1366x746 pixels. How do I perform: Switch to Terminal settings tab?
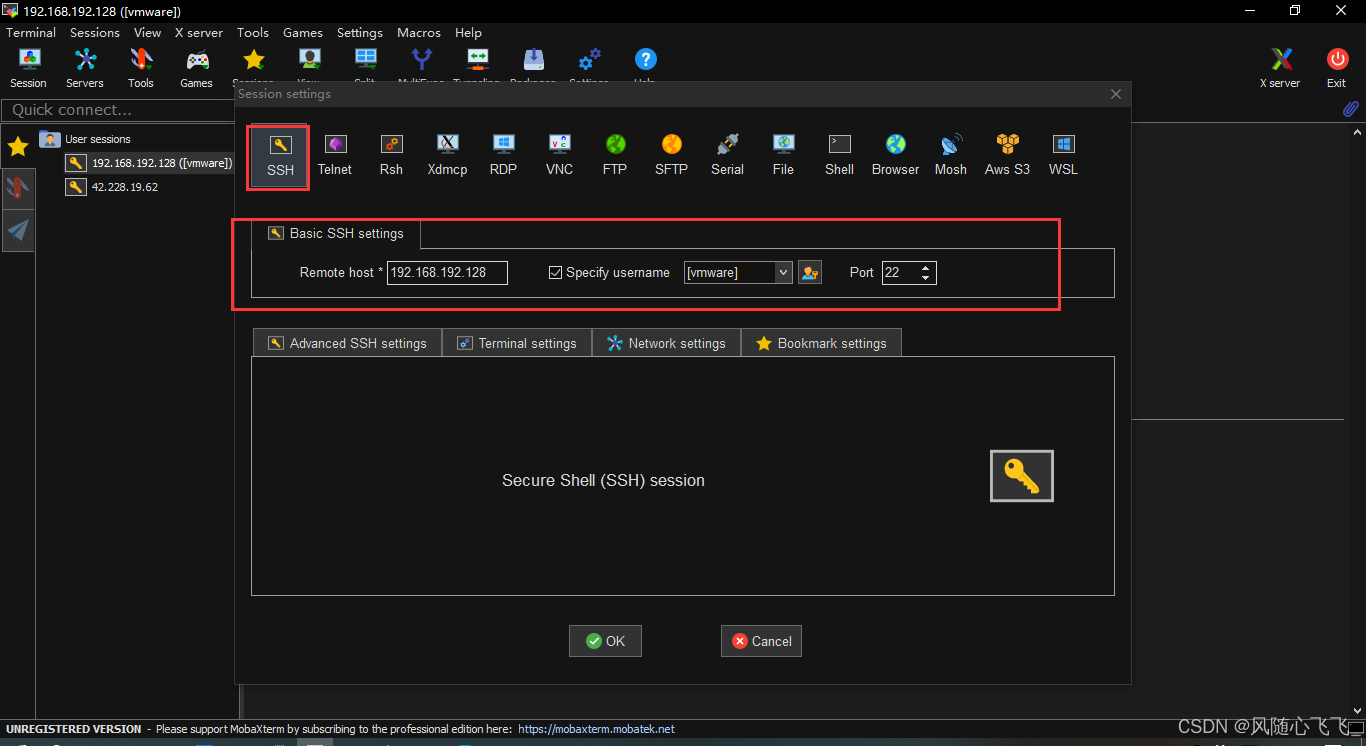517,343
